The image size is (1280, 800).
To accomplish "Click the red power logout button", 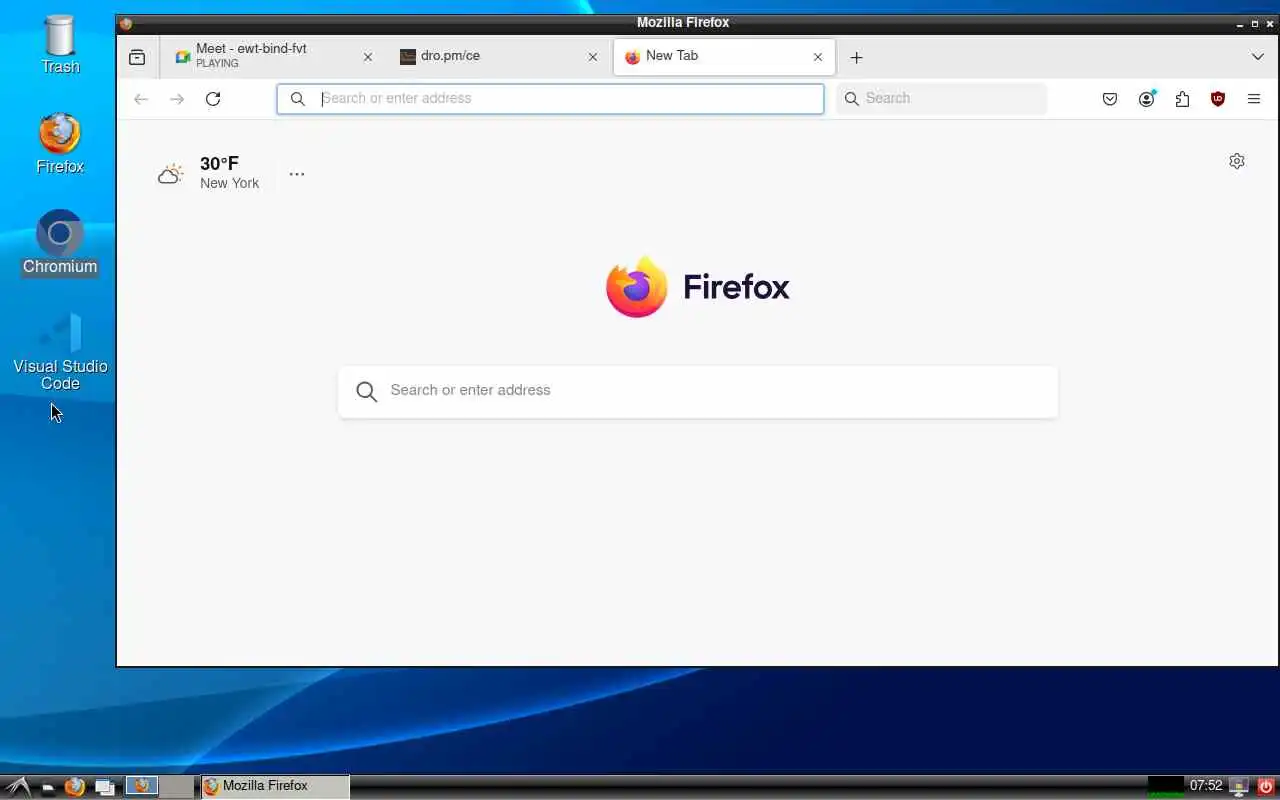I will click(x=1266, y=787).
